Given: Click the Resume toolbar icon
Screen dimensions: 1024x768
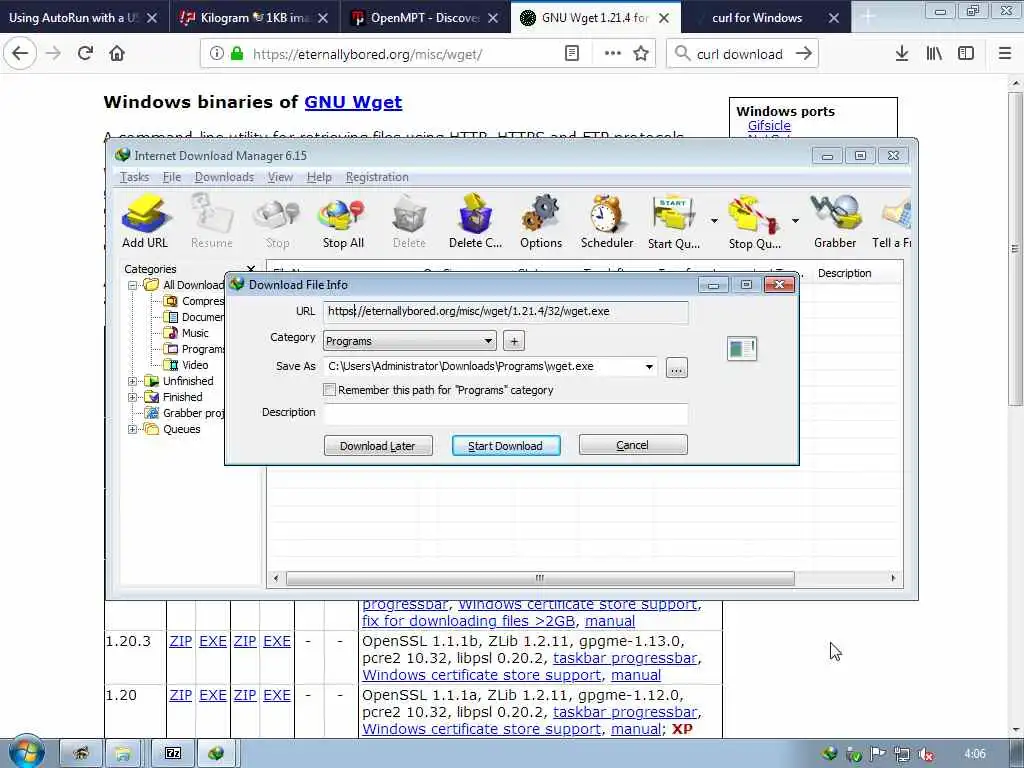Looking at the screenshot, I should 212,221.
